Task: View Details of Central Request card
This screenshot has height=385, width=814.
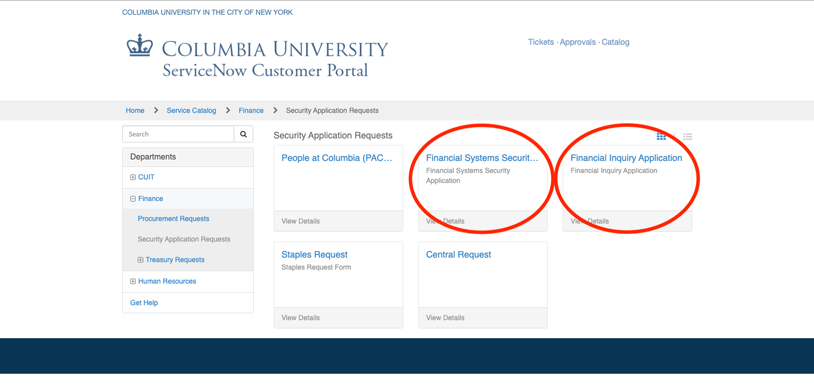Action: [445, 318]
